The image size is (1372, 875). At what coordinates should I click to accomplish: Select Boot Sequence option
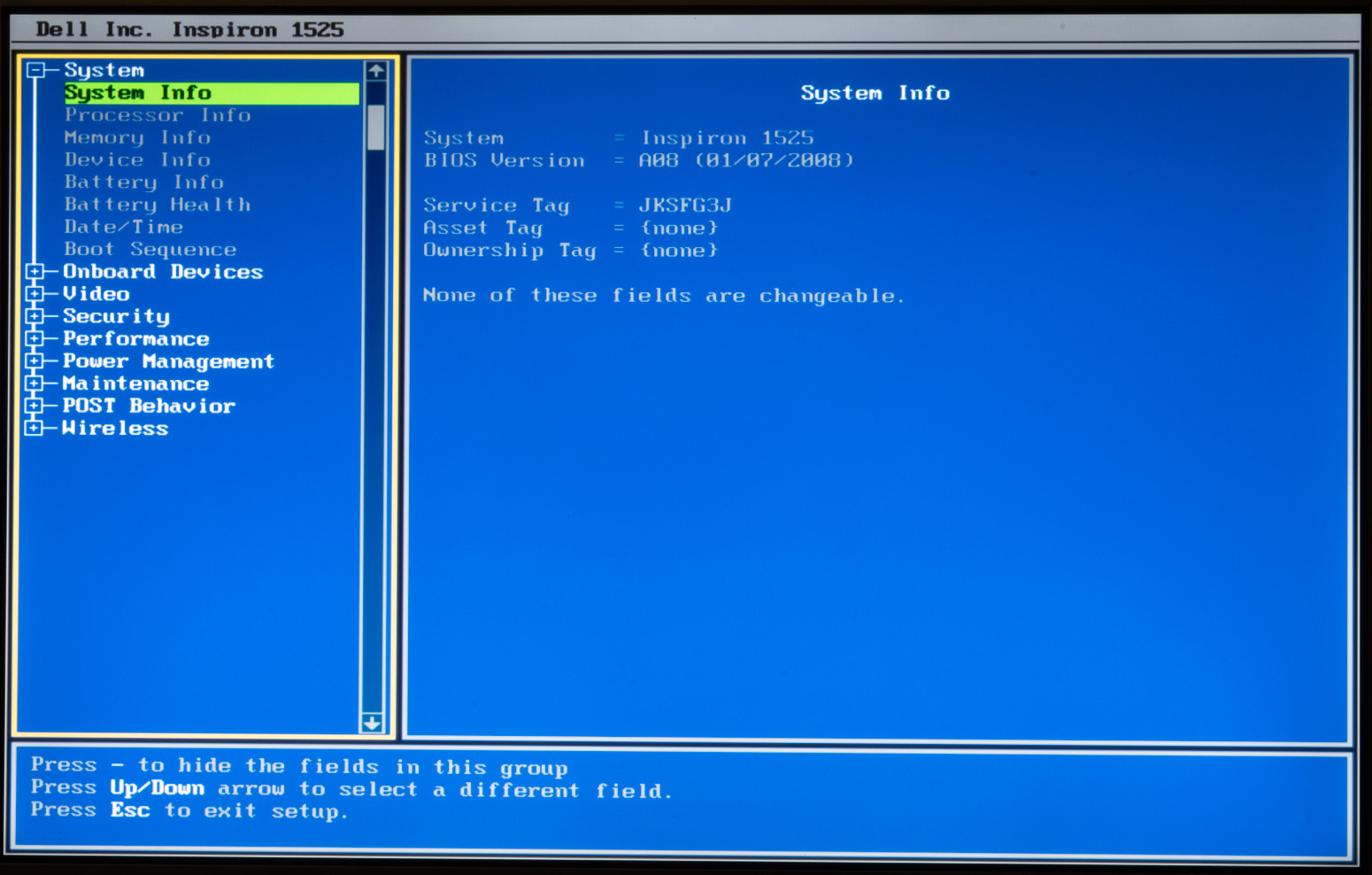150,250
